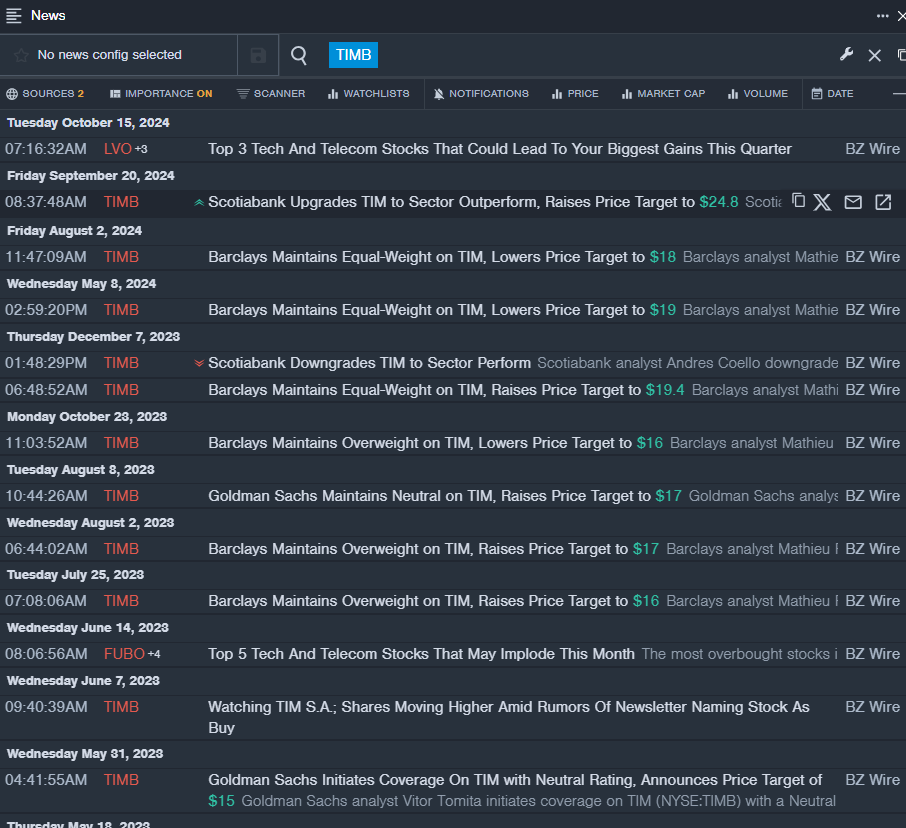
Task: Expand the +3 additional tickers next to LVO
Action: pos(142,149)
